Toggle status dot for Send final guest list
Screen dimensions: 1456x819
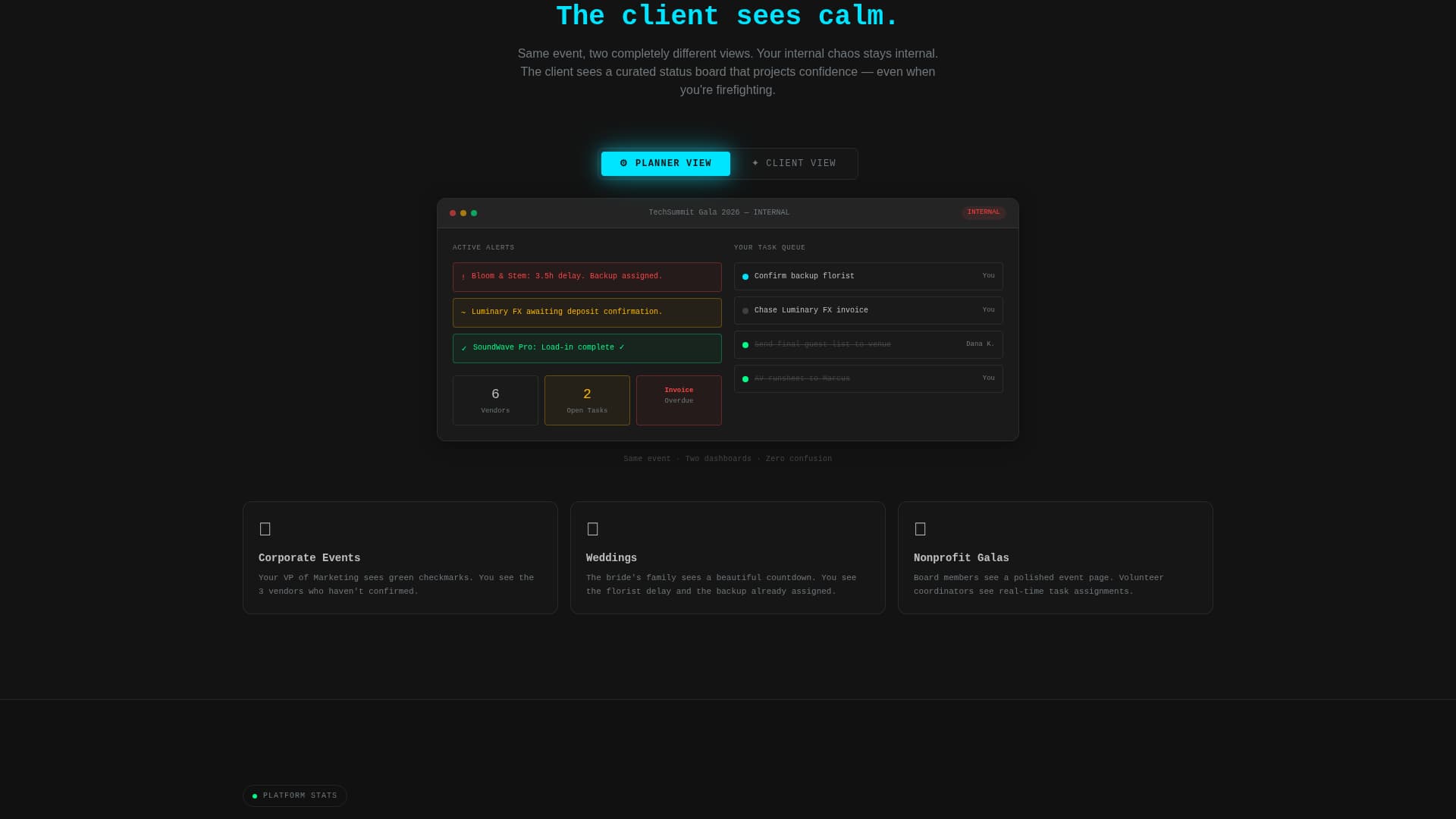[x=745, y=345]
